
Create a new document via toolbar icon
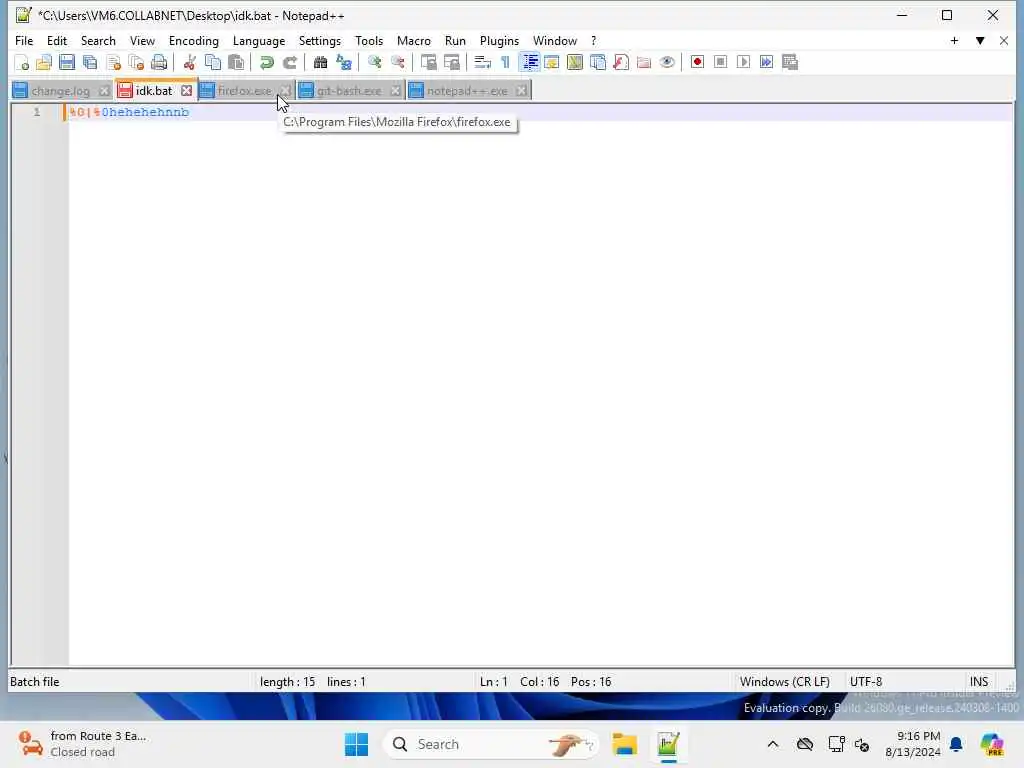point(22,62)
